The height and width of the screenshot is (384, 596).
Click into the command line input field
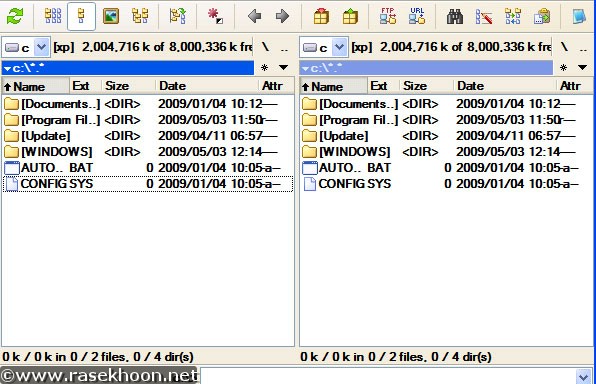tap(388, 376)
